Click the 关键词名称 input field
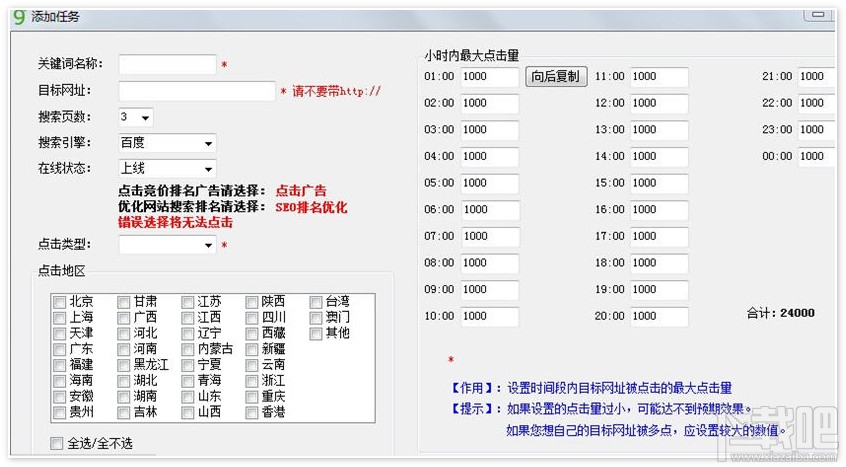Viewport: 846px width, 467px height. click(167, 64)
